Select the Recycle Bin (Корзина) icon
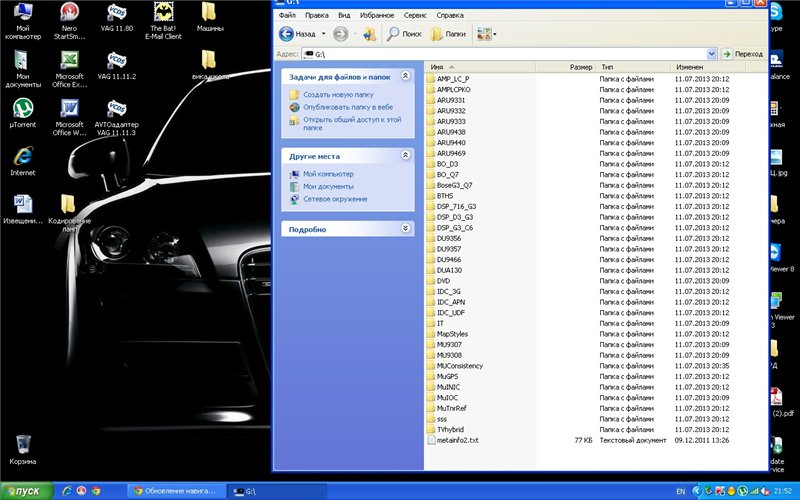 [22, 444]
